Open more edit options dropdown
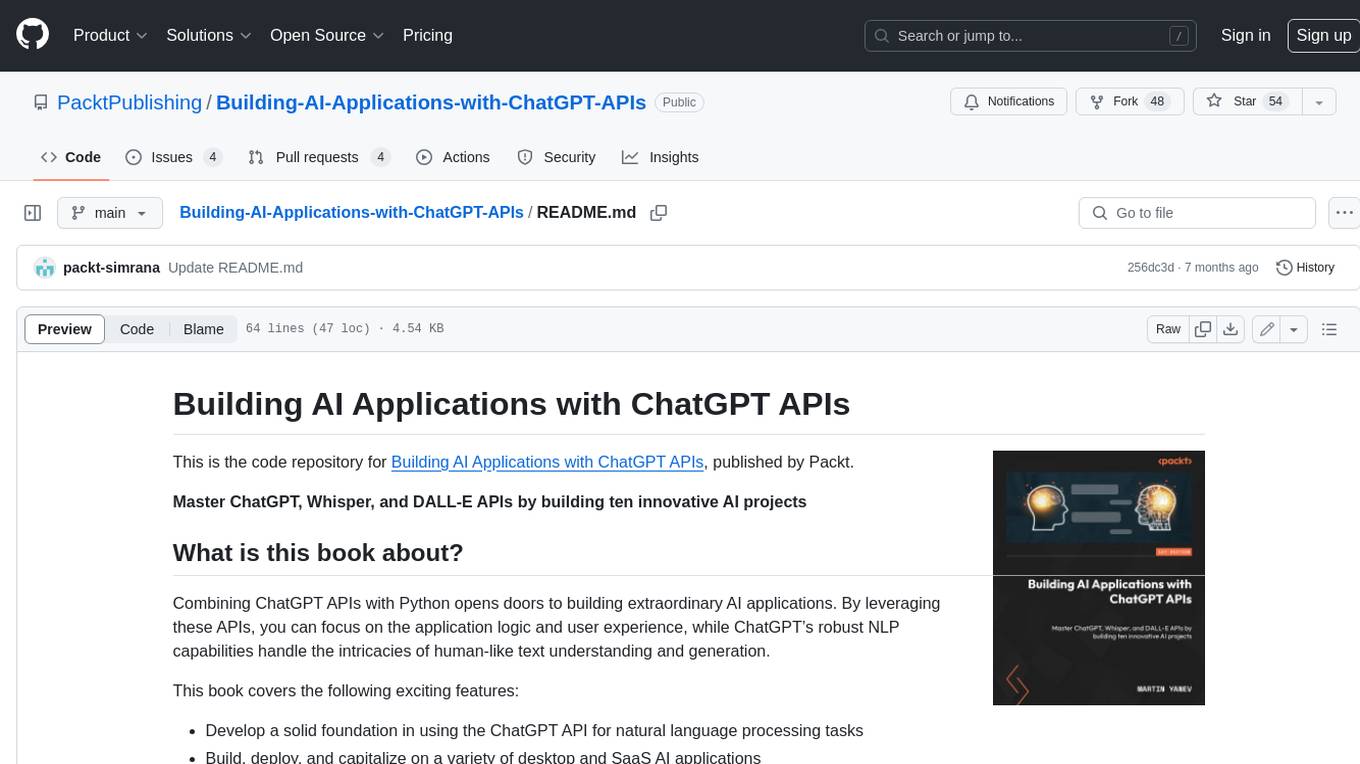The height and width of the screenshot is (764, 1360). (1294, 329)
